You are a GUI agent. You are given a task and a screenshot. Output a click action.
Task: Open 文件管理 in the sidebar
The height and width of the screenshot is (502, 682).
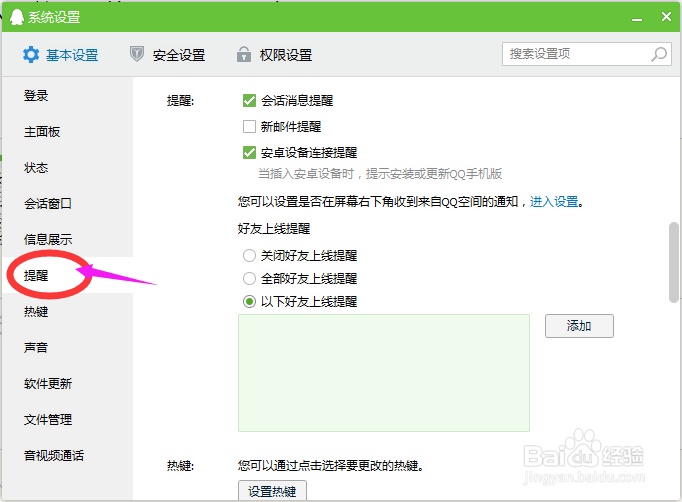click(x=48, y=420)
